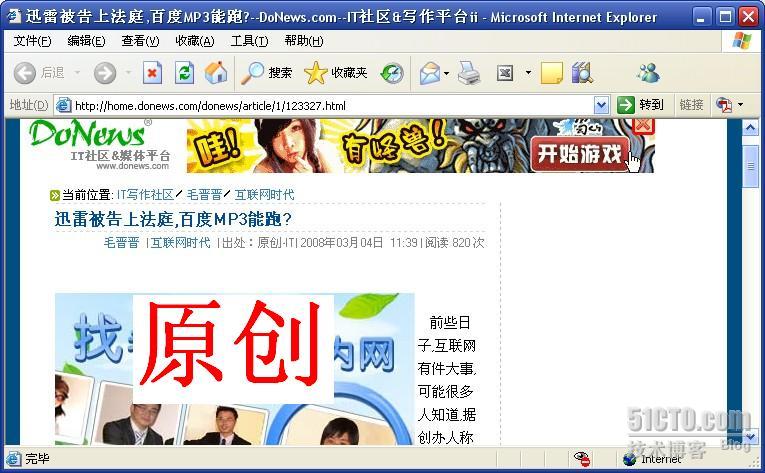Print the page with printer icon
This screenshot has height=473, width=765.
(469, 73)
